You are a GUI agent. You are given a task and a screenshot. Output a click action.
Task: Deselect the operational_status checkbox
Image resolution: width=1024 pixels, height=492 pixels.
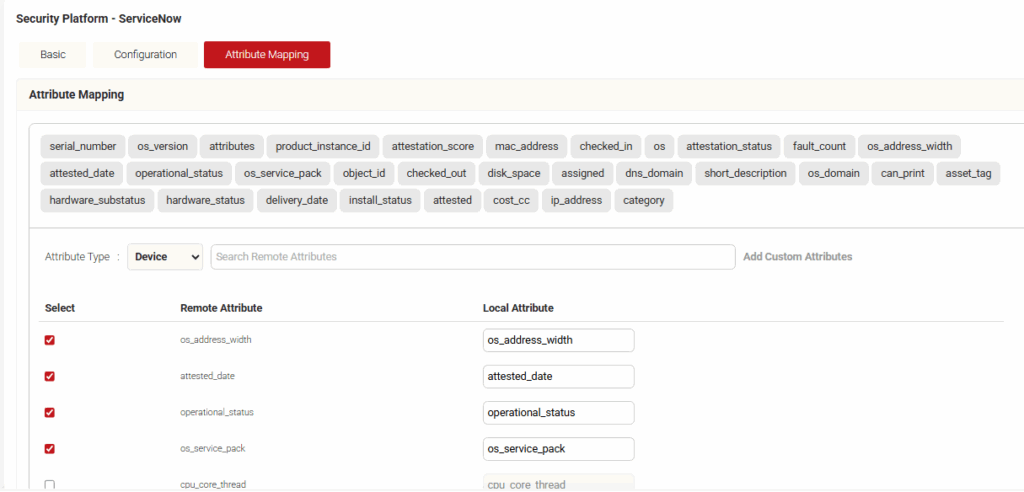(50, 412)
